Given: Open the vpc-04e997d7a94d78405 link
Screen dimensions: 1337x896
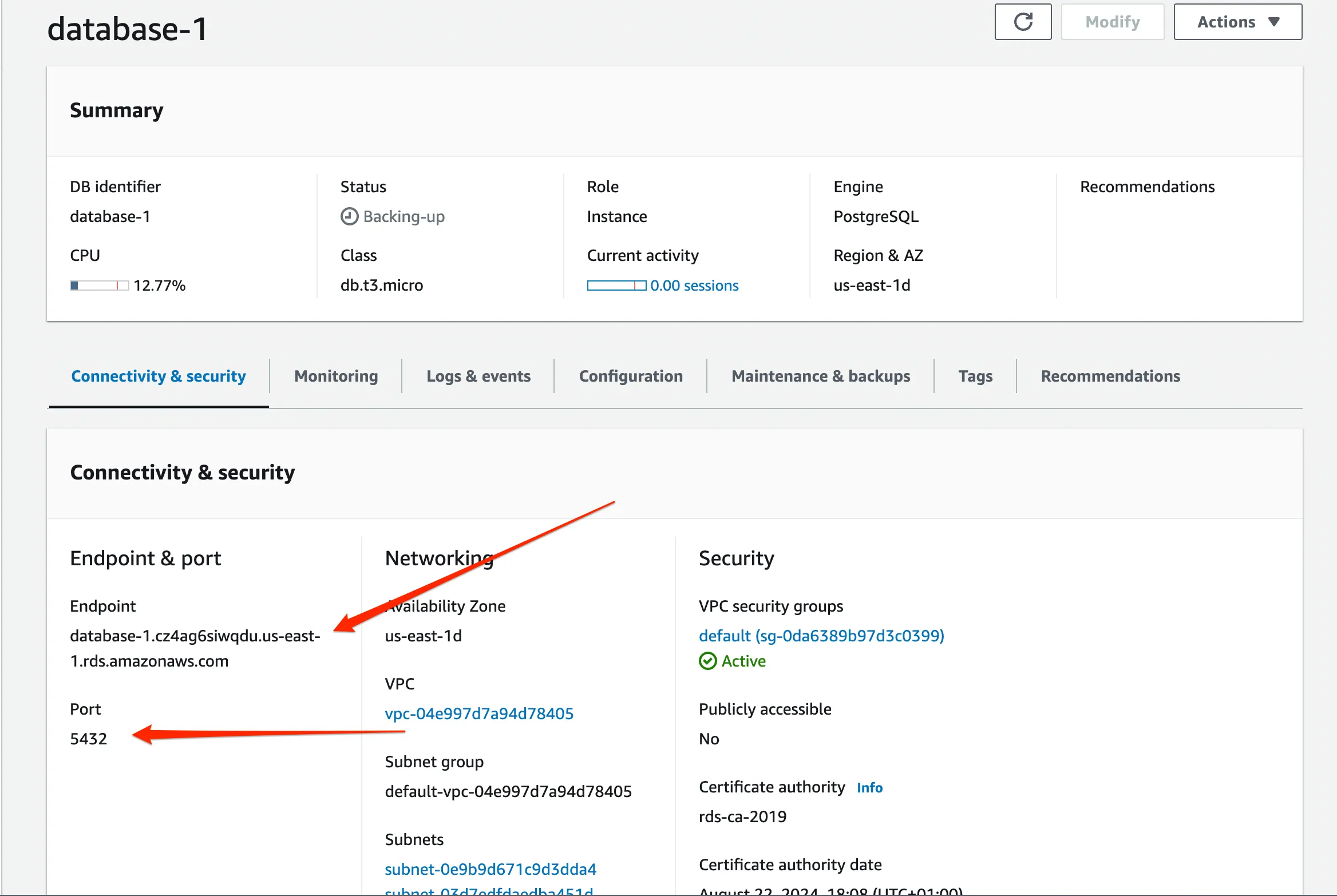Looking at the screenshot, I should [480, 713].
